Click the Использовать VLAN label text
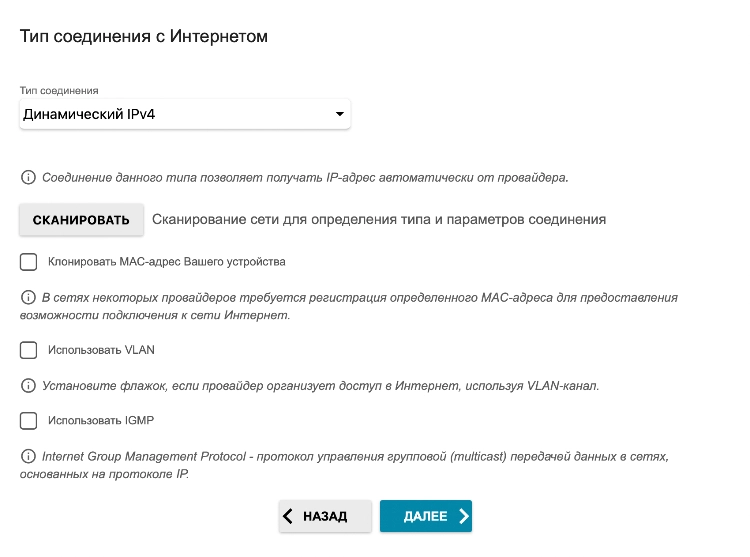Screen dimensions: 750x557 coord(101,350)
